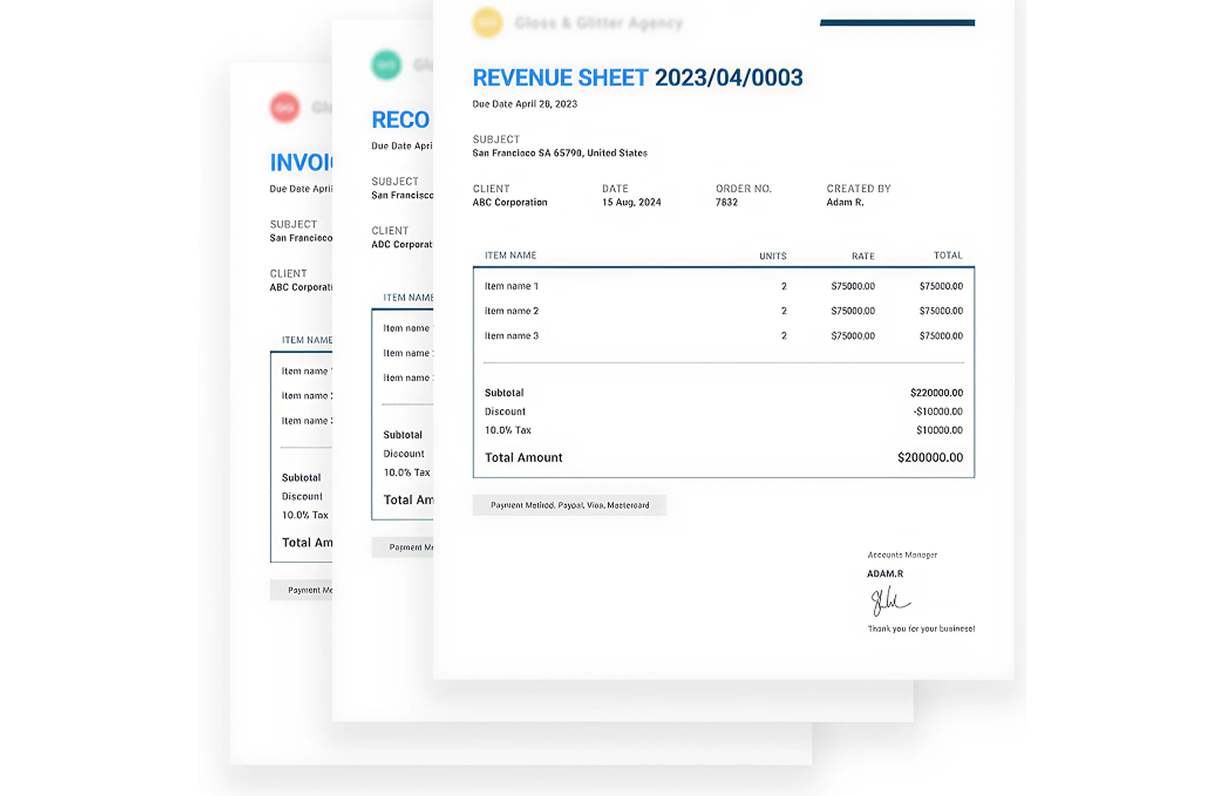The height and width of the screenshot is (796, 1225).
Task: Select Item name 2 on the revenue sheet
Action: tap(512, 311)
